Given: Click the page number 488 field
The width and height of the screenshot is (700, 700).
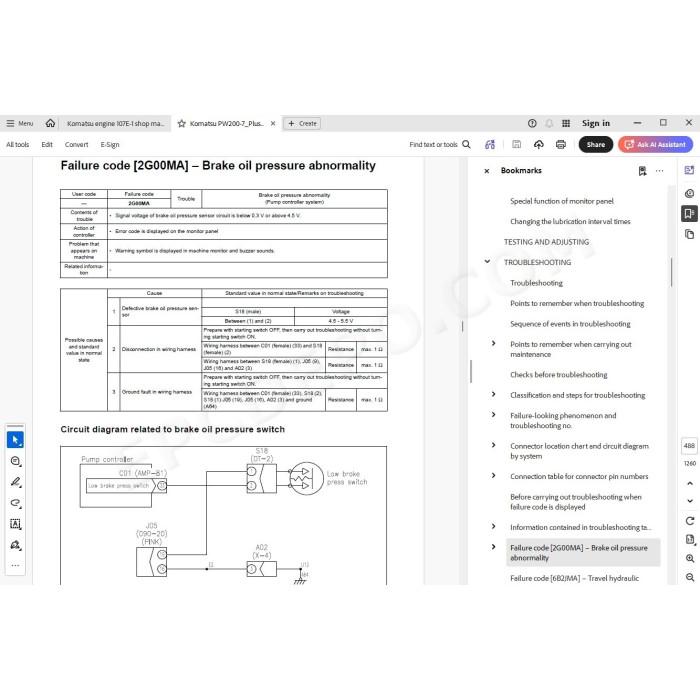Looking at the screenshot, I should pos(689,446).
